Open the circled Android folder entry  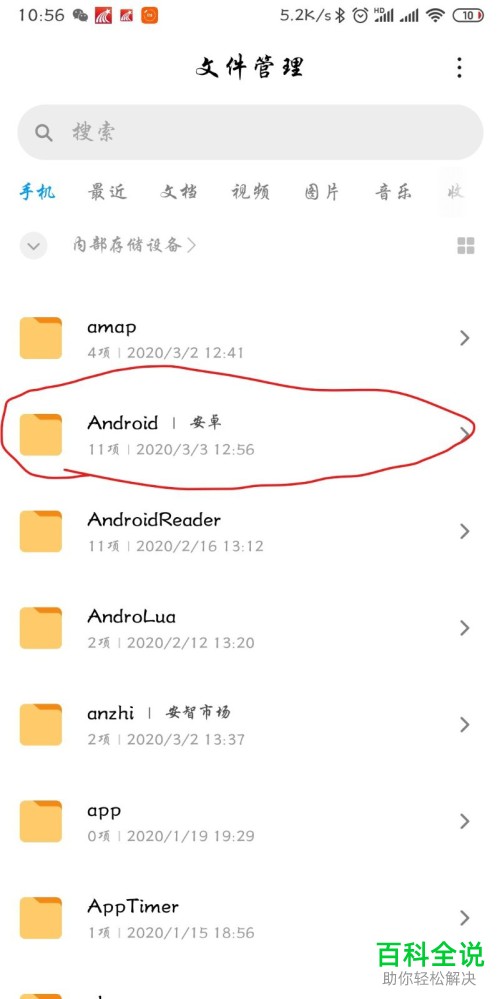pos(250,435)
